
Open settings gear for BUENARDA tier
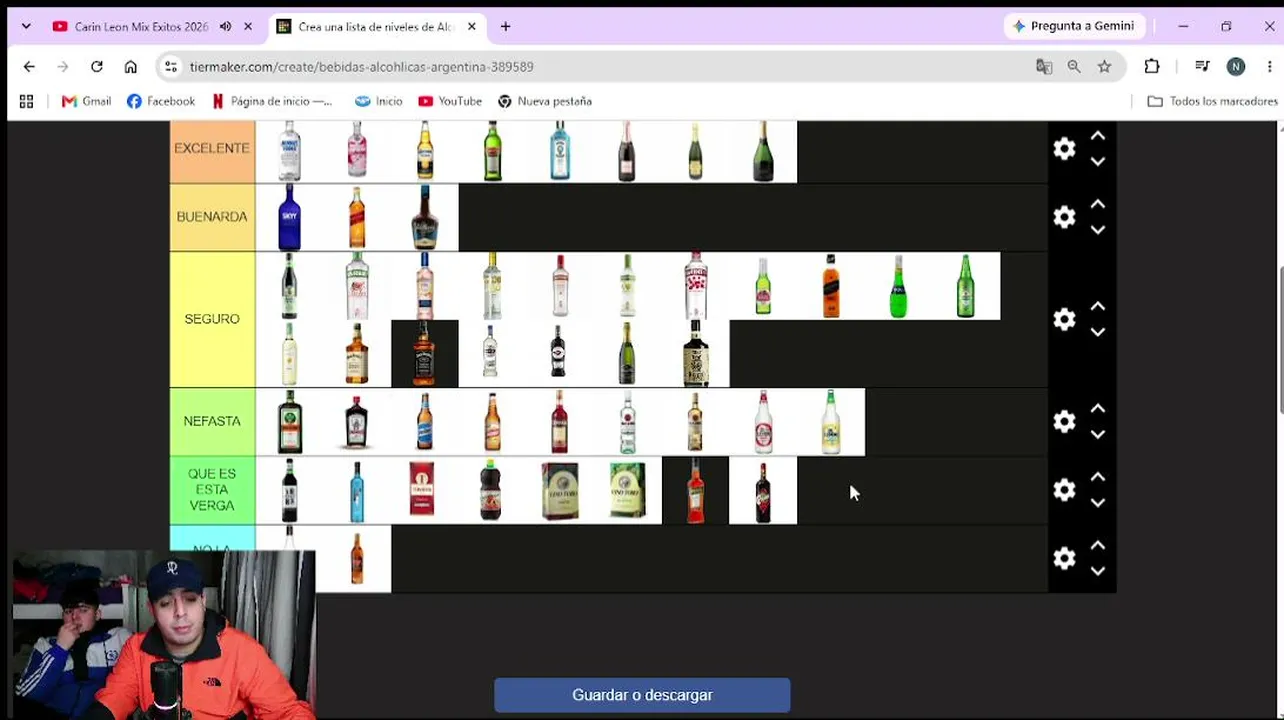(1064, 217)
